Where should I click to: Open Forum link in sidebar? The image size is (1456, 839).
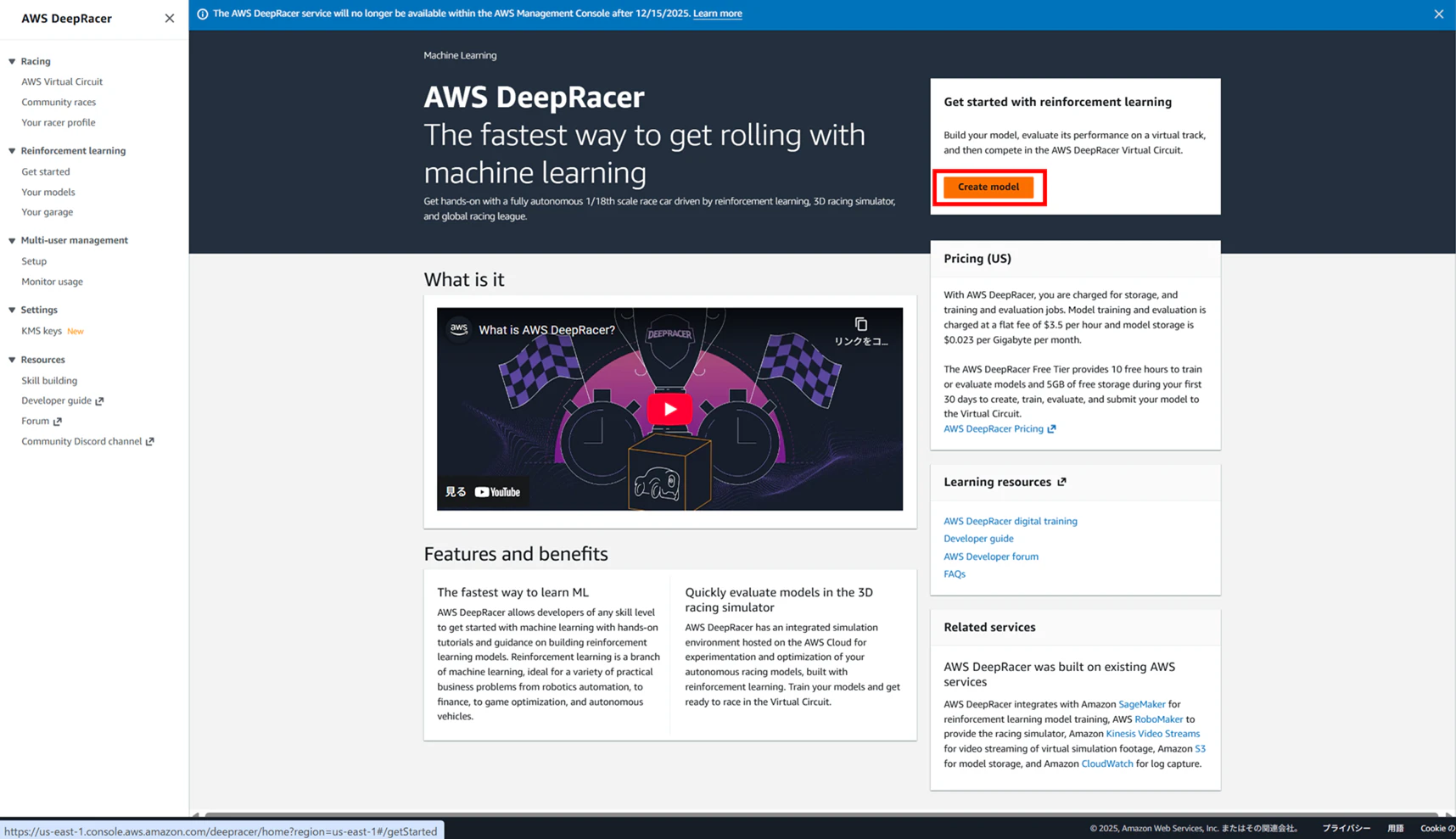point(36,421)
